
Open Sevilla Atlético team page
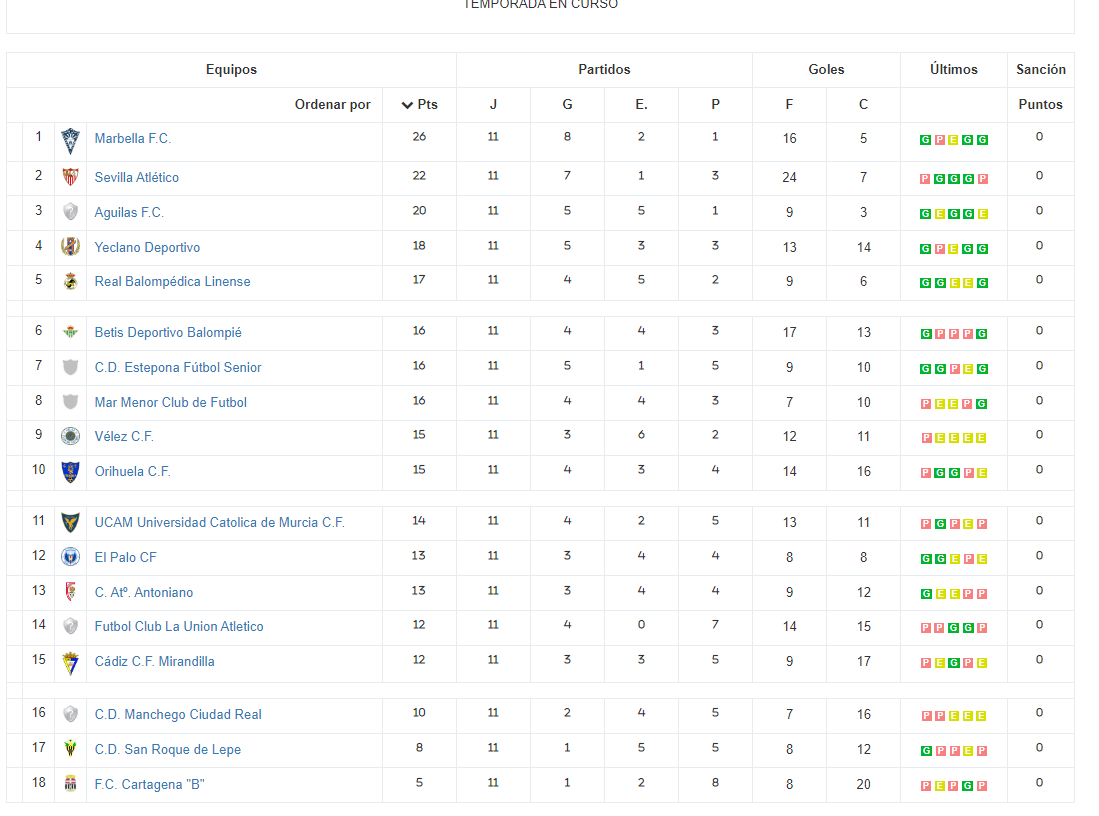coord(137,177)
